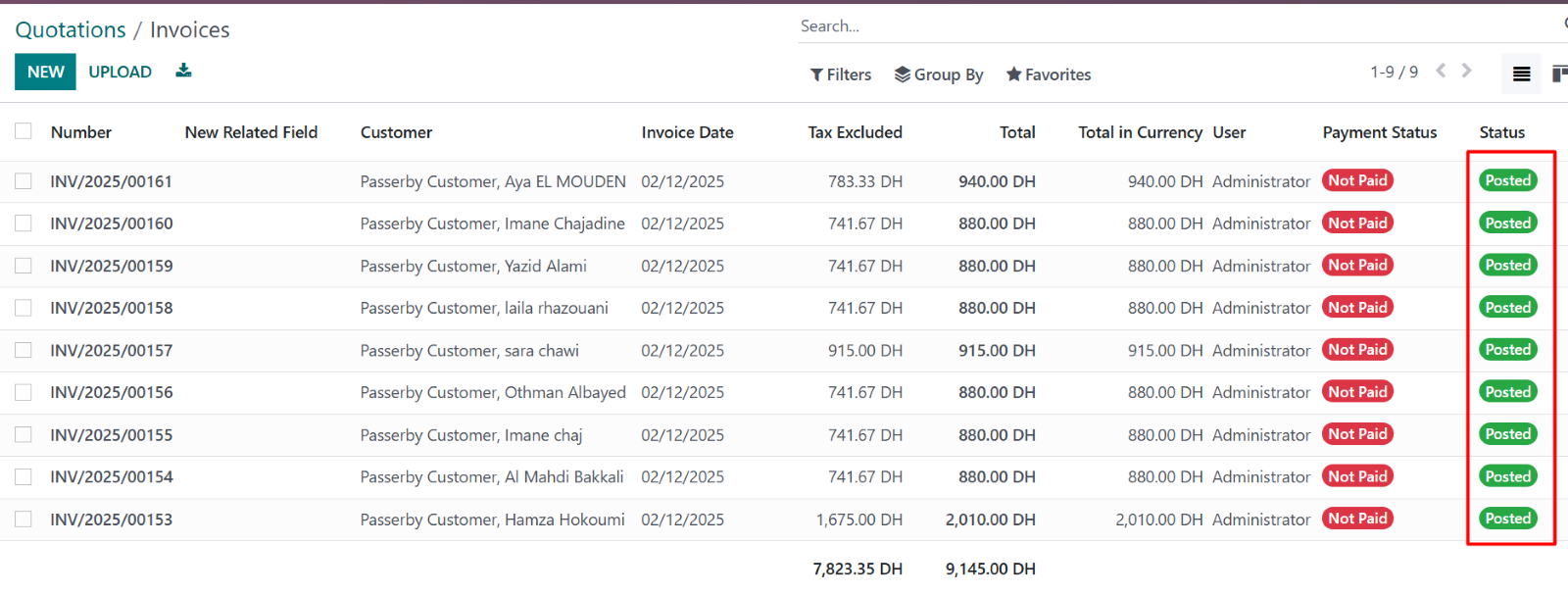Screen dimensions: 1568x594
Task: Open the Group By dropdown
Action: click(939, 74)
